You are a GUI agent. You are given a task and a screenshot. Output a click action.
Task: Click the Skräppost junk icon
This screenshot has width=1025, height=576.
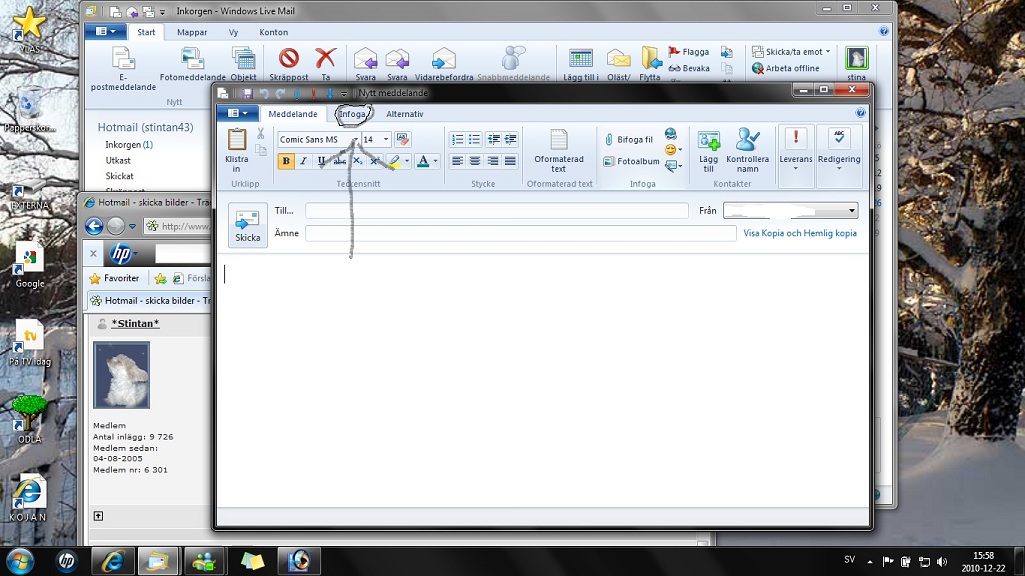[289, 58]
